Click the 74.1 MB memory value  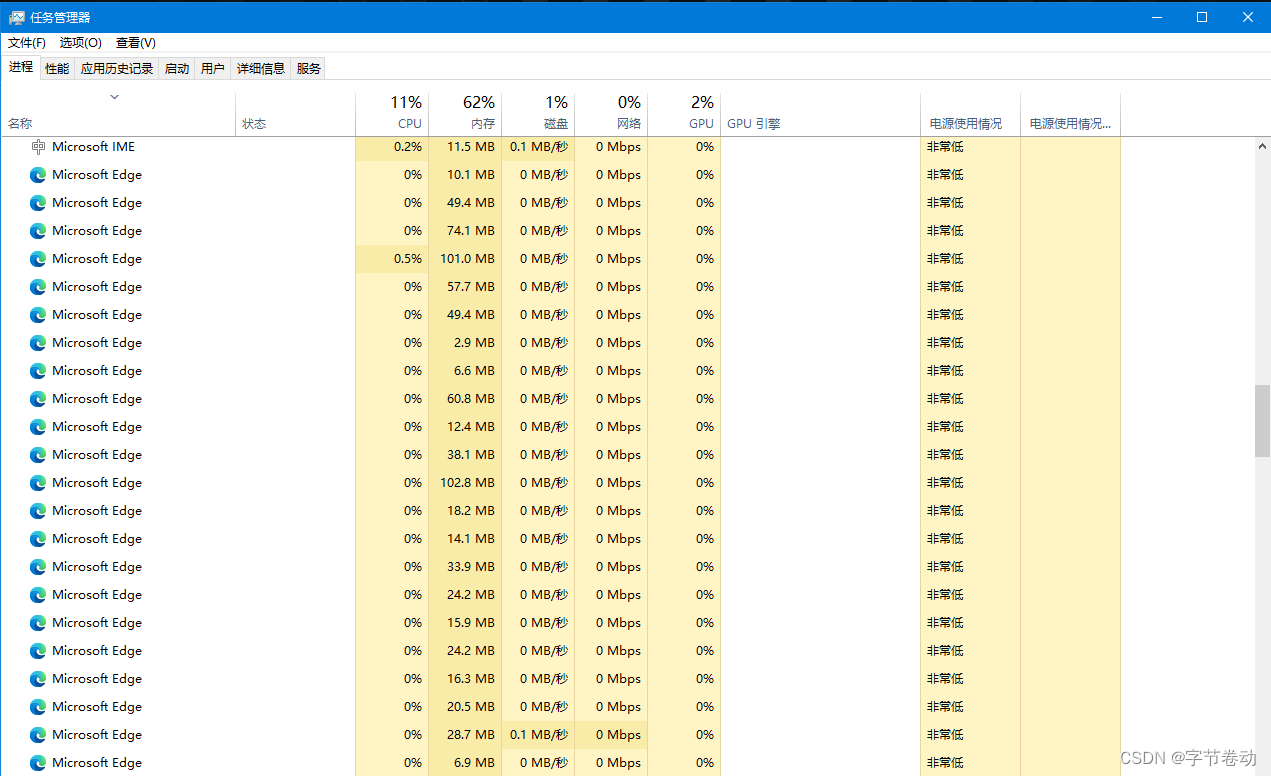coord(471,231)
